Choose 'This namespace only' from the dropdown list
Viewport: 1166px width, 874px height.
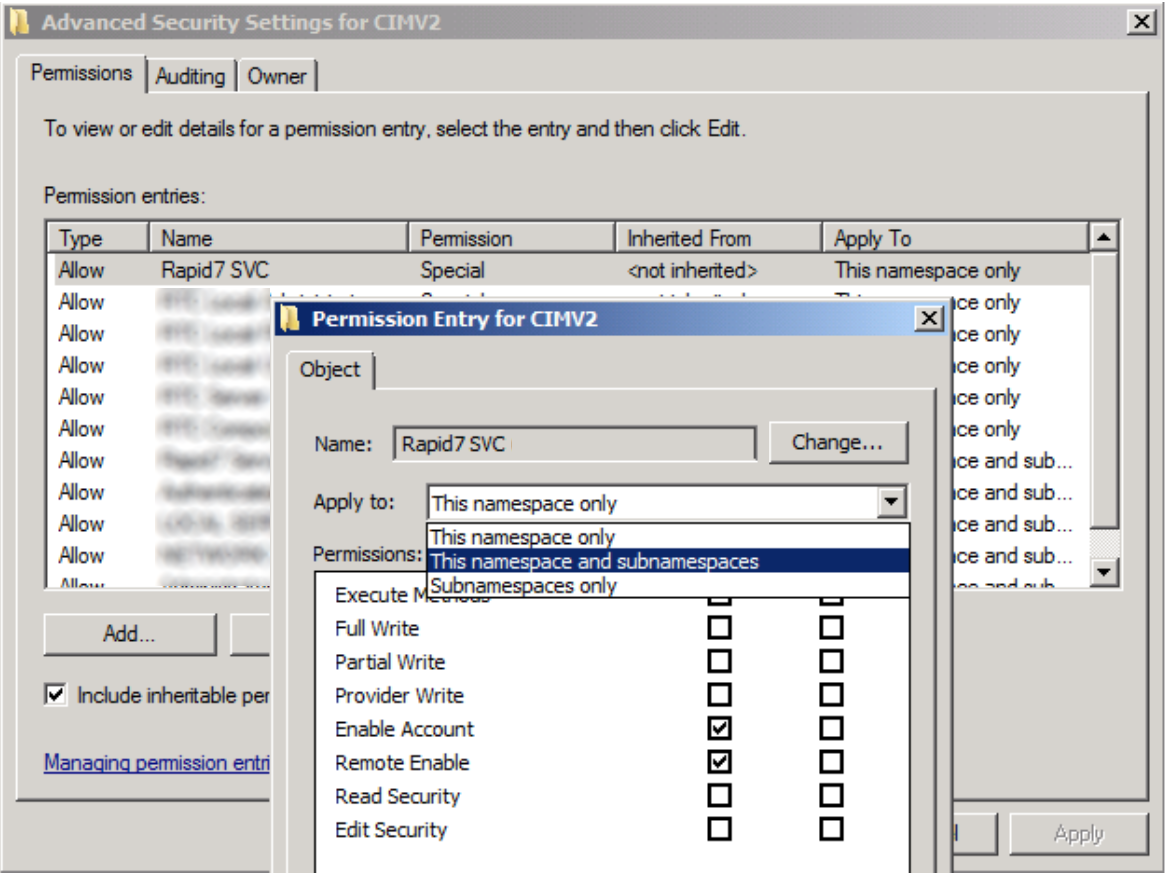(x=668, y=537)
